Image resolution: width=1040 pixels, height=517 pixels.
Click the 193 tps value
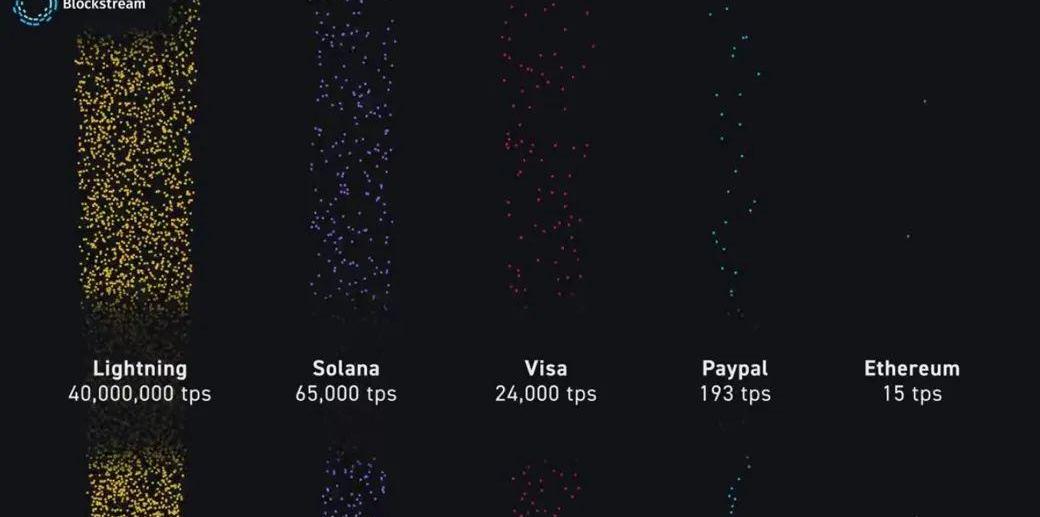click(735, 393)
